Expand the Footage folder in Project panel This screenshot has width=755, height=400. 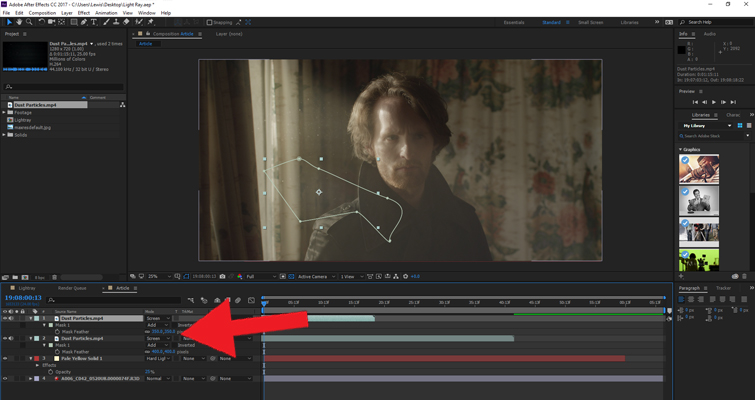[5, 112]
